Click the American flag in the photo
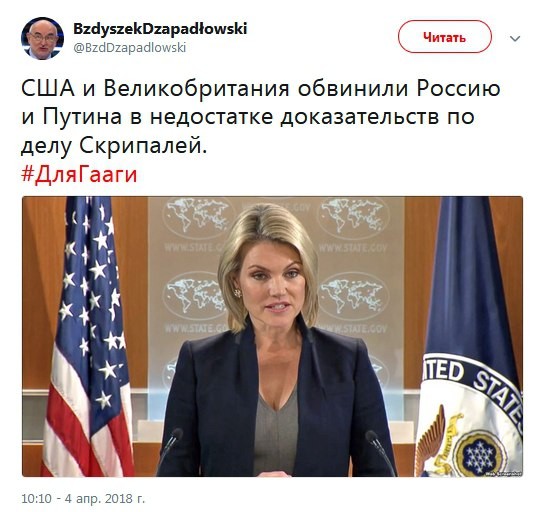The width and height of the screenshot is (538, 512). [x=87, y=336]
